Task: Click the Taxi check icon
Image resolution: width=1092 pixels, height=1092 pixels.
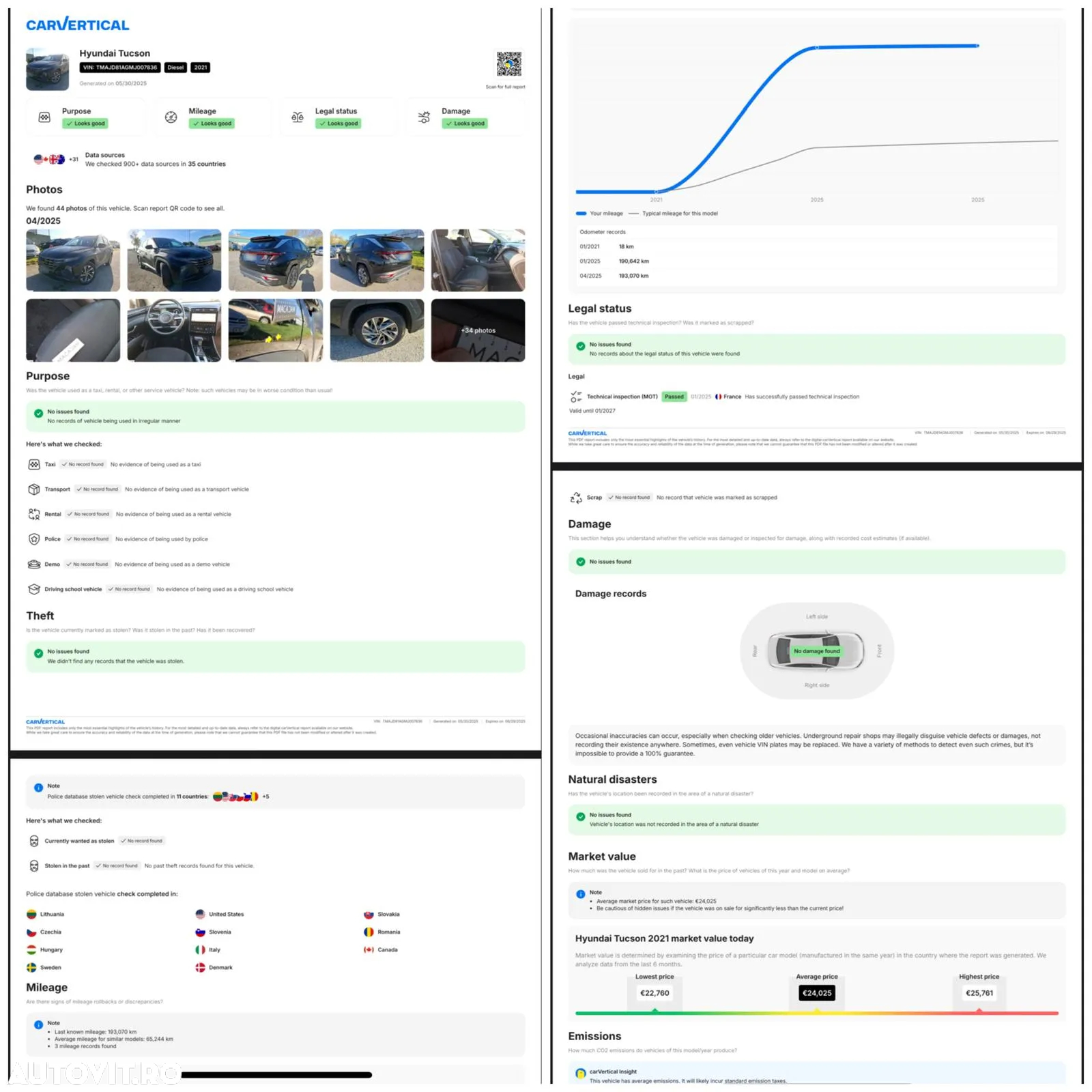Action: (33, 464)
